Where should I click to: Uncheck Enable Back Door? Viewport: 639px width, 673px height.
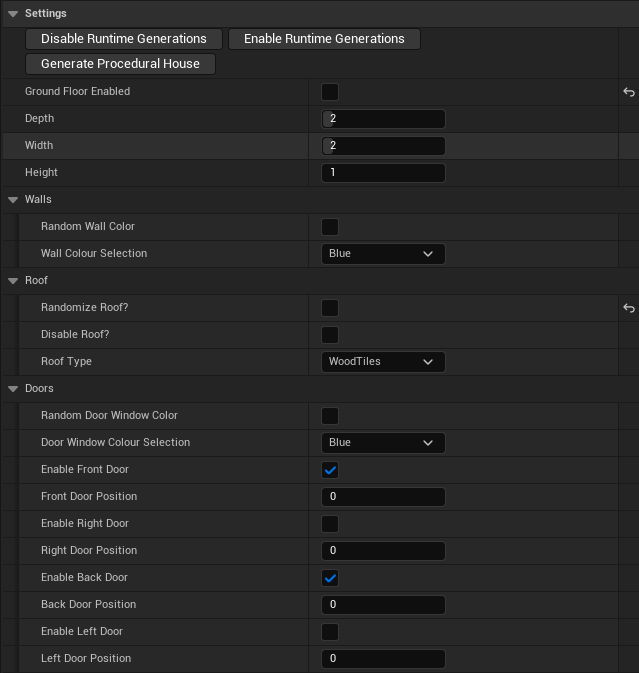[x=330, y=578]
